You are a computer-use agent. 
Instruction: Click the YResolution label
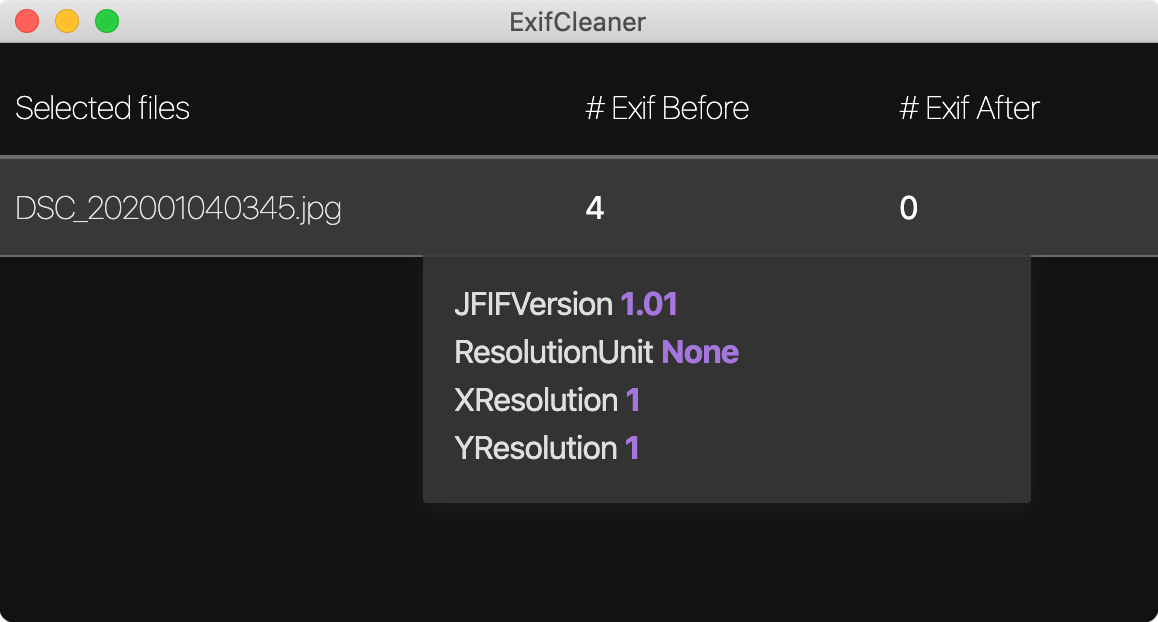[x=535, y=448]
